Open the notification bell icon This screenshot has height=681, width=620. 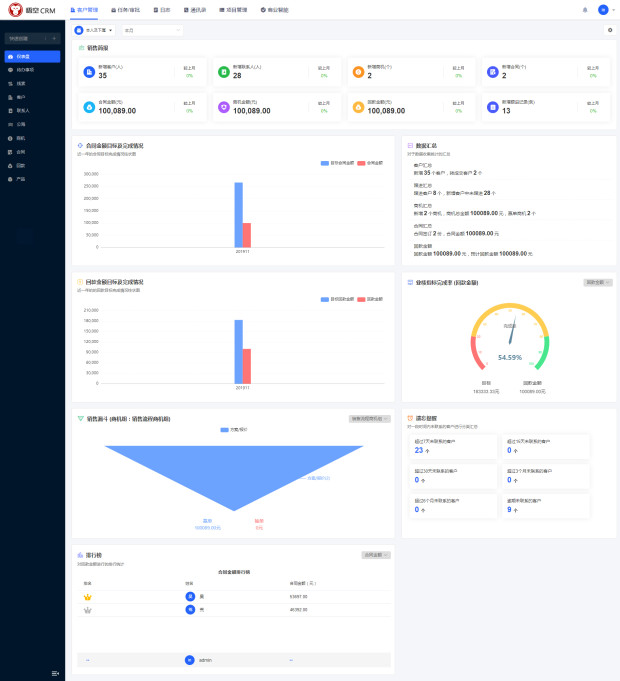[x=585, y=9]
